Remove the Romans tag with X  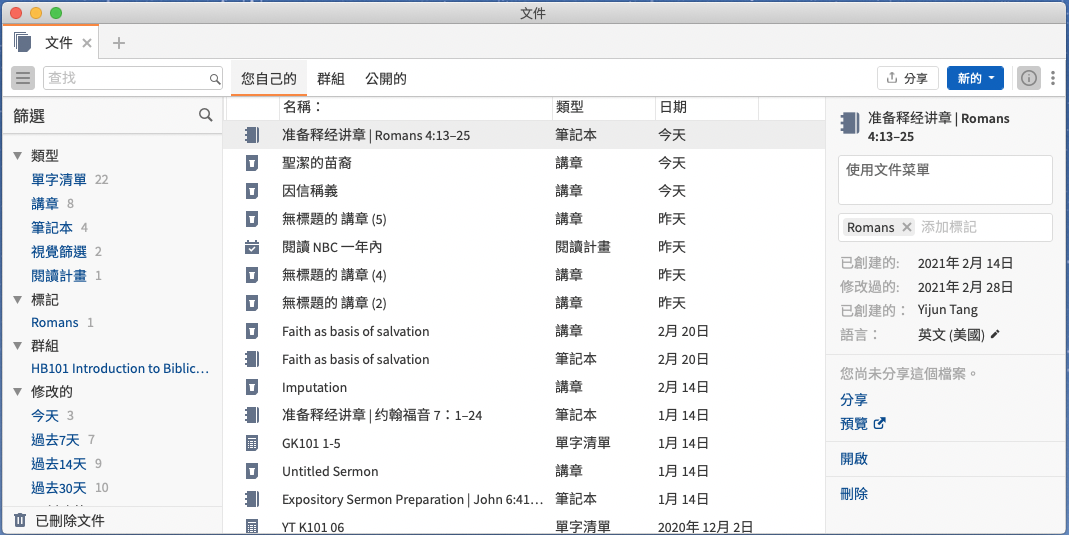tap(907, 227)
